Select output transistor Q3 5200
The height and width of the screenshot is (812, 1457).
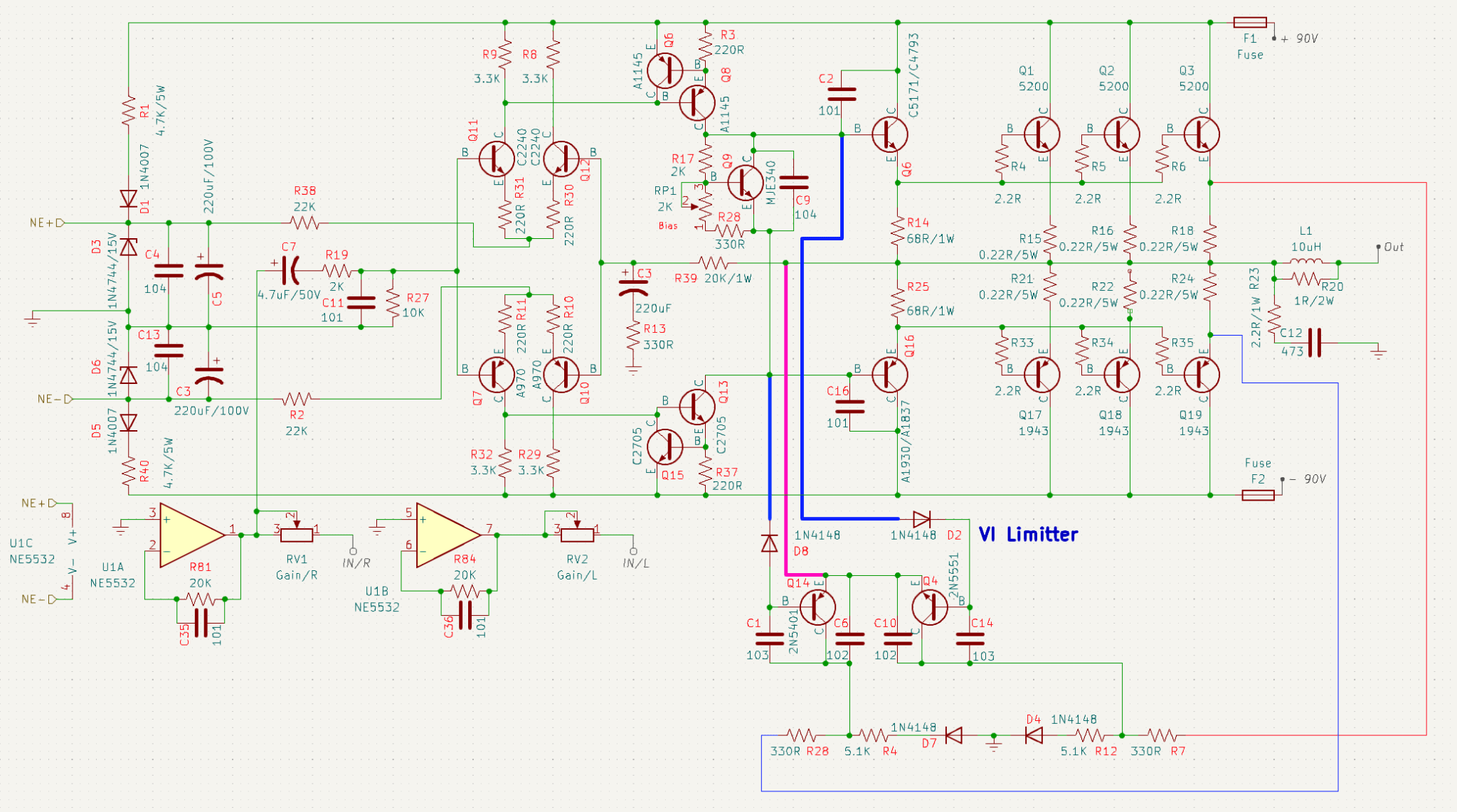[x=1202, y=134]
